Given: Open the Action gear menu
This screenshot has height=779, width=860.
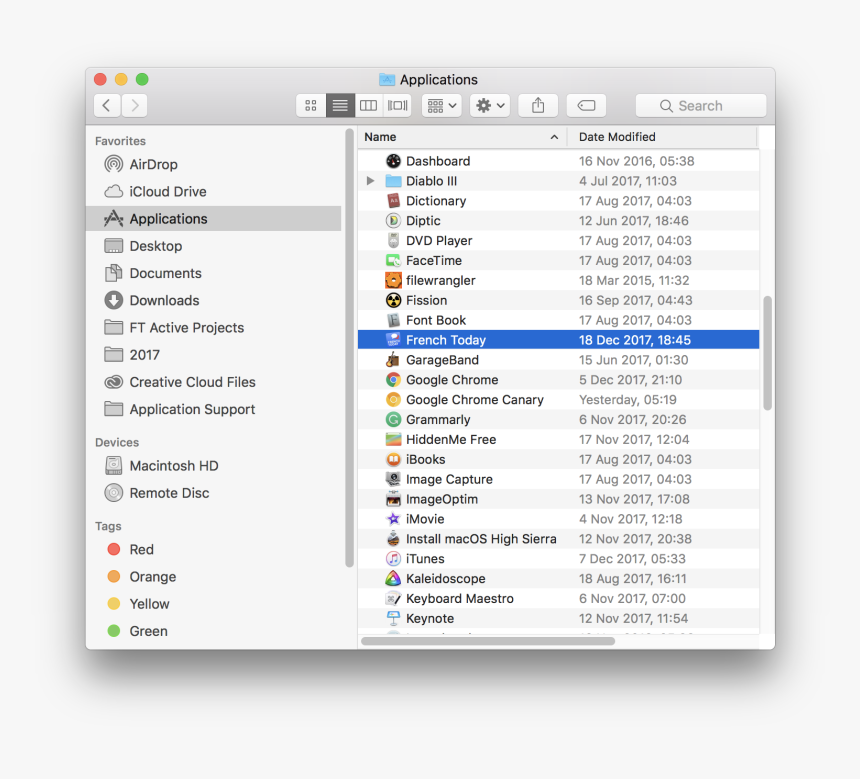Looking at the screenshot, I should pyautogui.click(x=490, y=105).
